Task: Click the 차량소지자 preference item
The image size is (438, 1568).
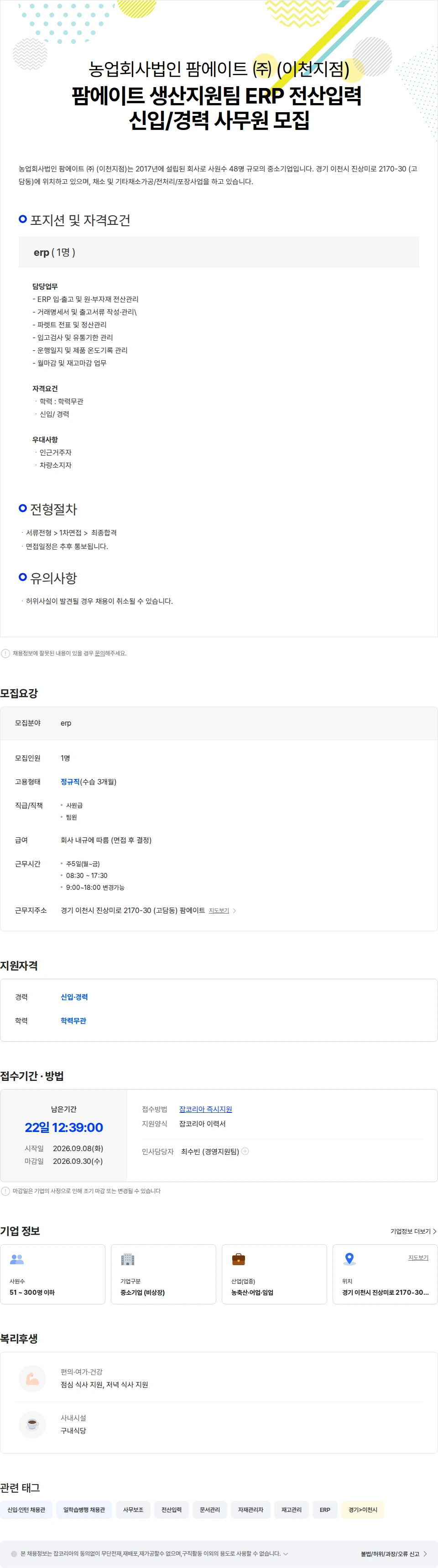Action: click(x=56, y=465)
